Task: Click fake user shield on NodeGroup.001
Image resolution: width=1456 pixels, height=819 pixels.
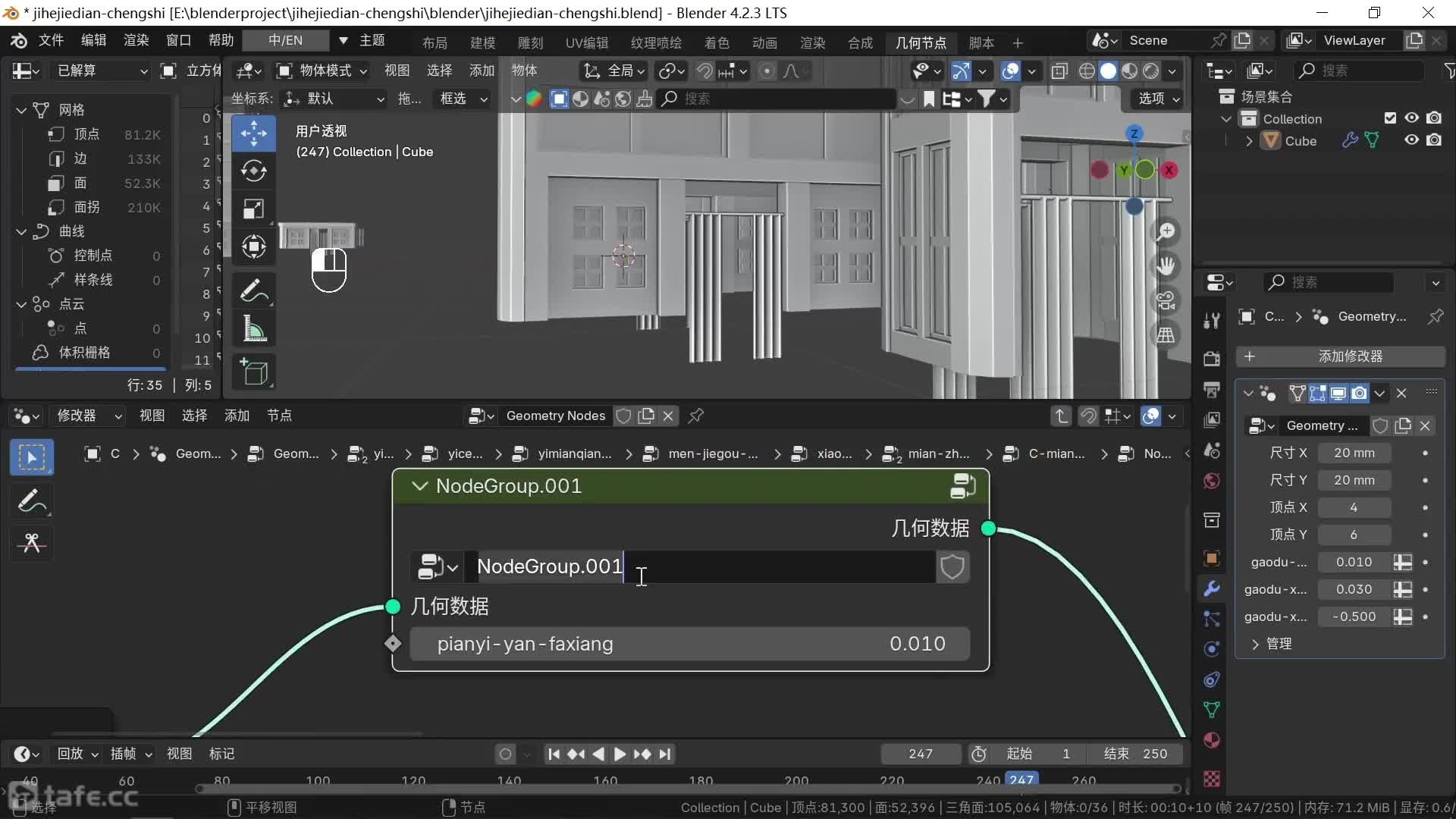Action: coord(952,566)
